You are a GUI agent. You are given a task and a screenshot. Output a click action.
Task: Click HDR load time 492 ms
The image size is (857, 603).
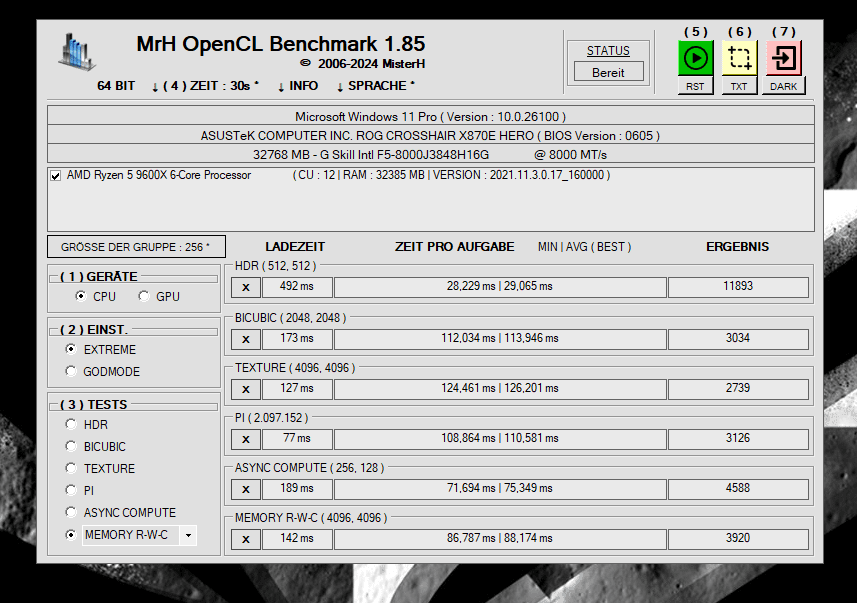297,287
